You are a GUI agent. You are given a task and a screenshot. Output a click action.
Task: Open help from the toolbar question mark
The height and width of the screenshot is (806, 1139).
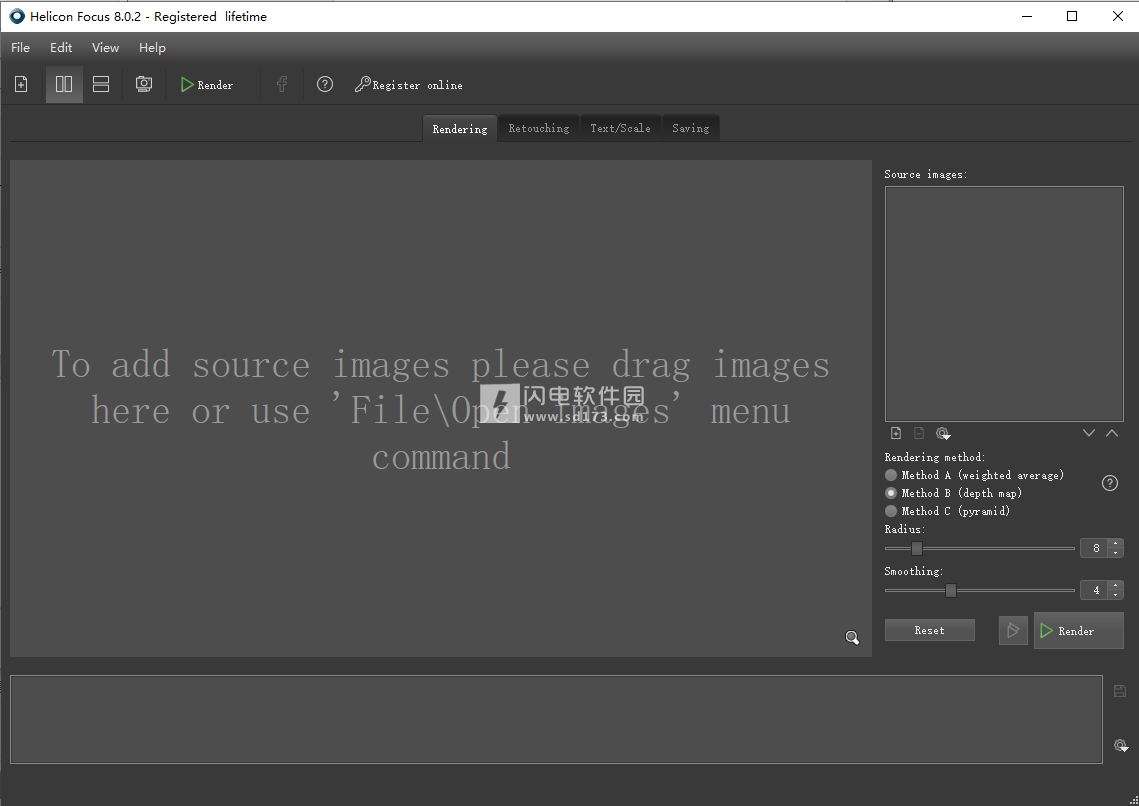[325, 84]
